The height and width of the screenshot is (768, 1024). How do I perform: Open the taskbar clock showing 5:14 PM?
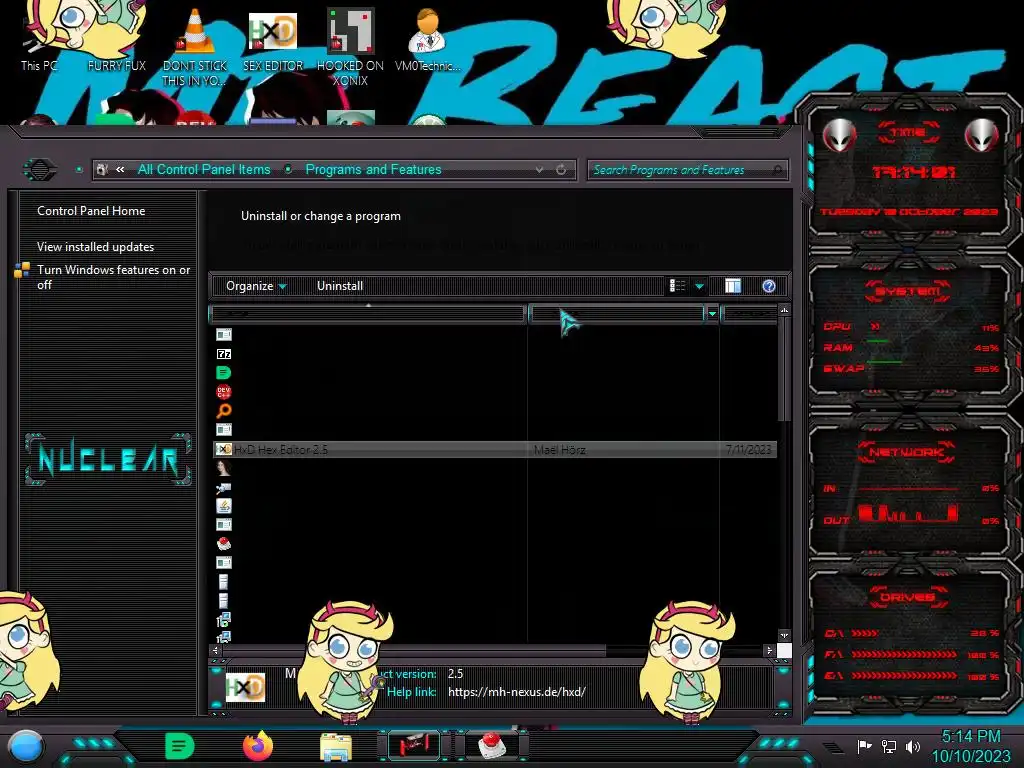point(970,746)
